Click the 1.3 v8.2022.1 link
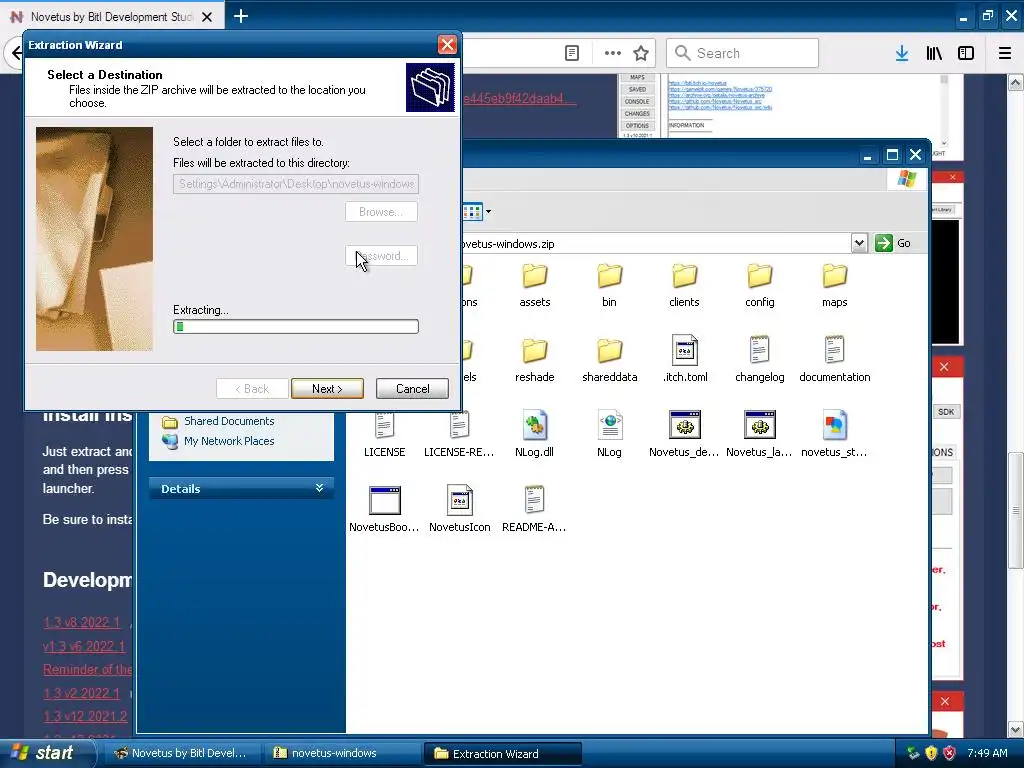The width and height of the screenshot is (1024, 768). pos(82,622)
